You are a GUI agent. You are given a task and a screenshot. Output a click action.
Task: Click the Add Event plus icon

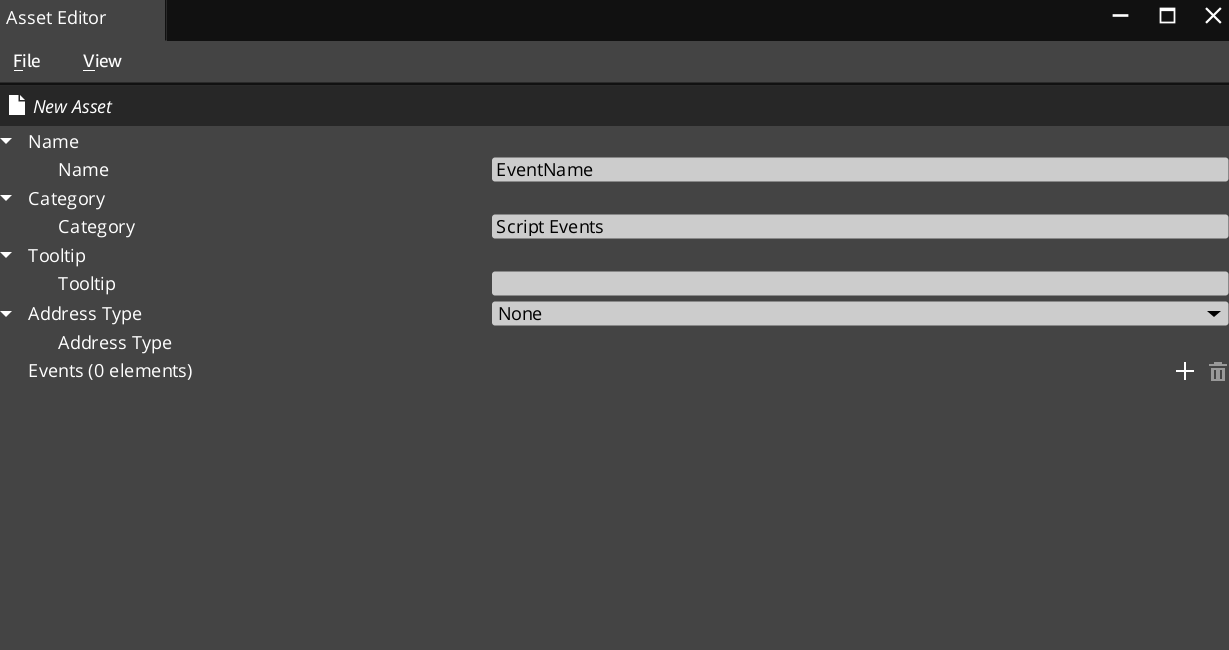[x=1185, y=371]
